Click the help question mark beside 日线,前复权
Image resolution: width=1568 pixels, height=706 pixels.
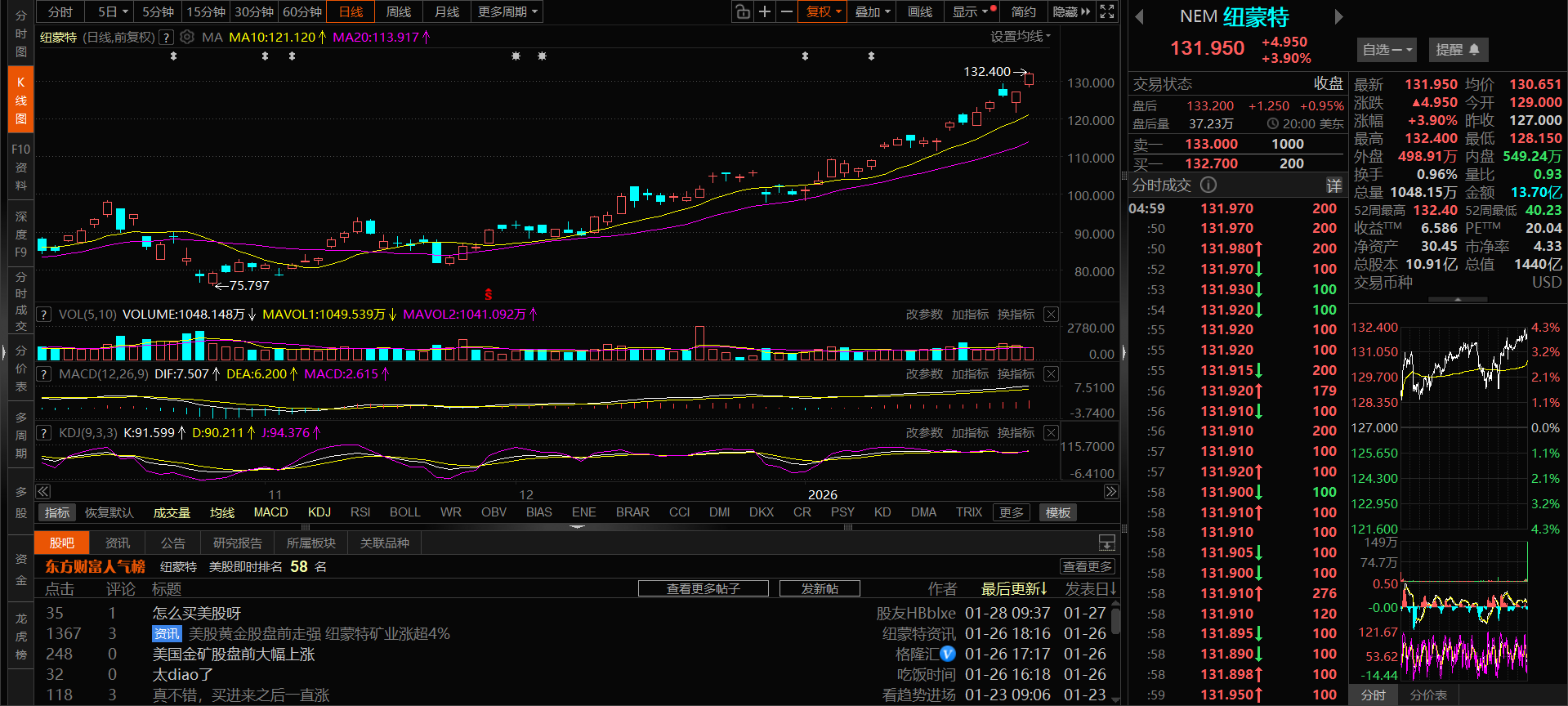point(166,37)
